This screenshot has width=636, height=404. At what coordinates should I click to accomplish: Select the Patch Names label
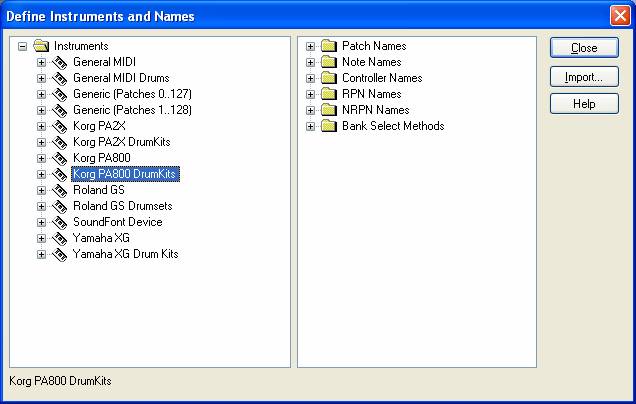pyautogui.click(x=374, y=46)
